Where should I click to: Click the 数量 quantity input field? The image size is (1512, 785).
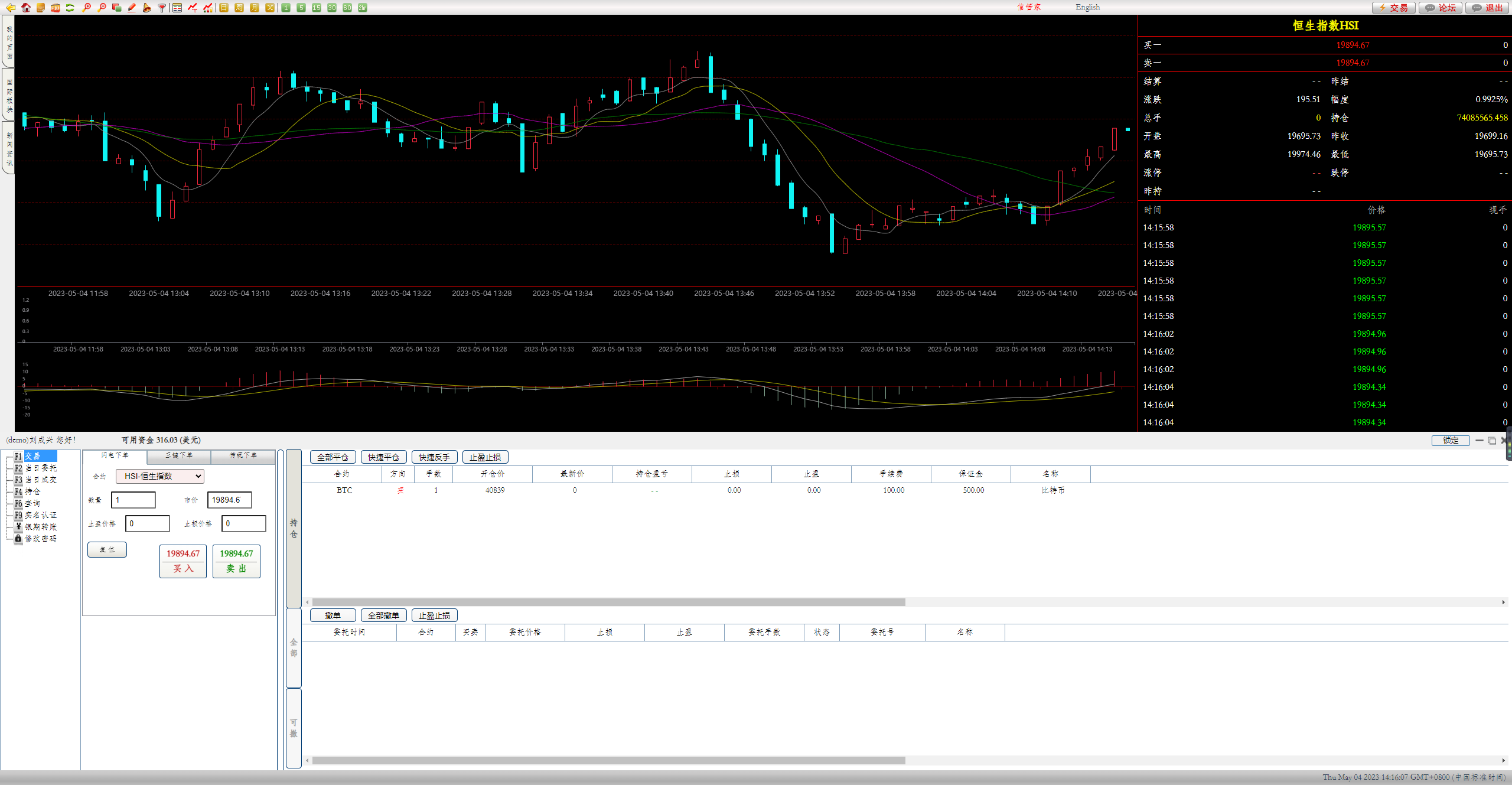(133, 500)
